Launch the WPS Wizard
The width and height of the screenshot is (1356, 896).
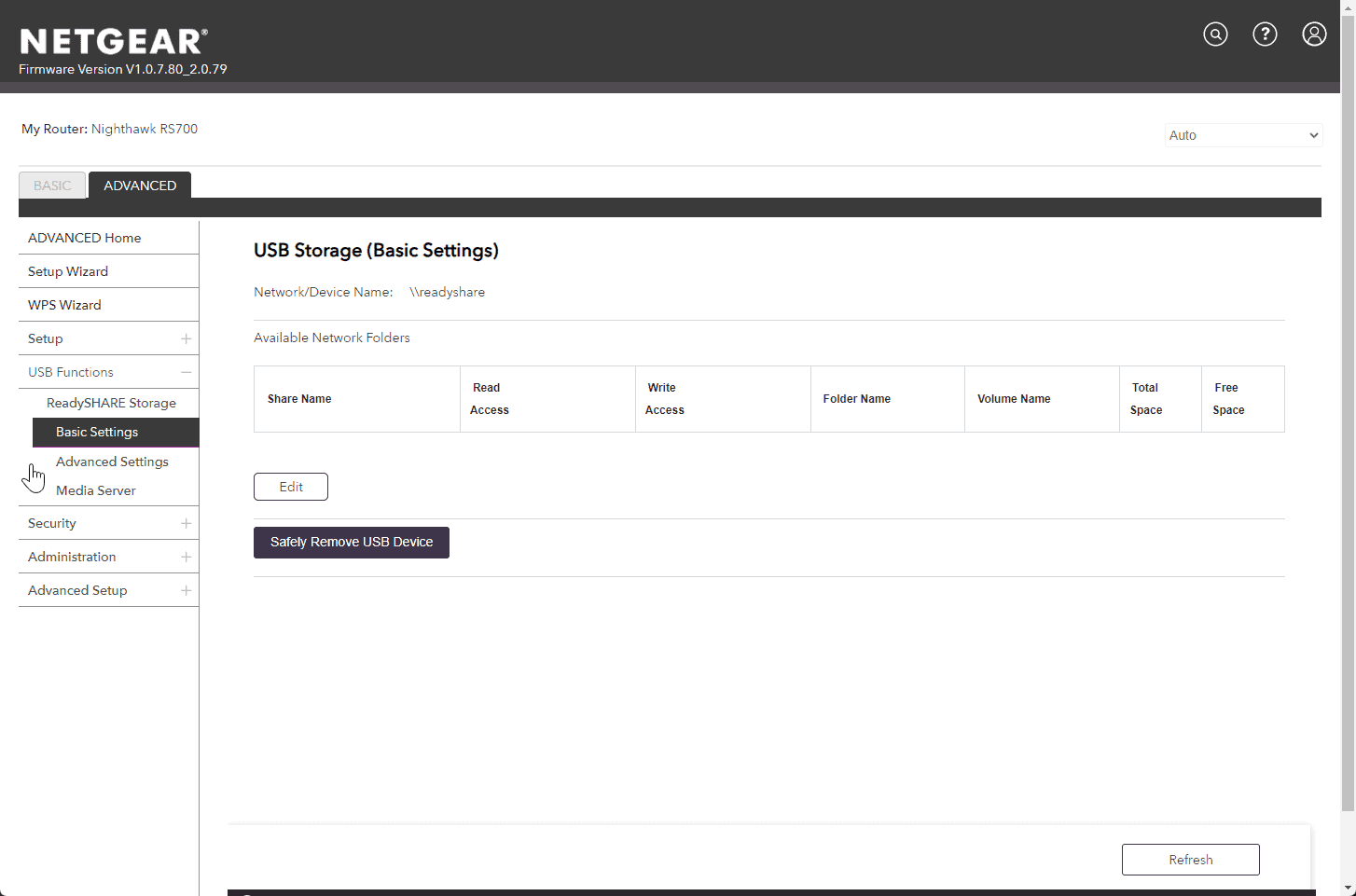64,305
